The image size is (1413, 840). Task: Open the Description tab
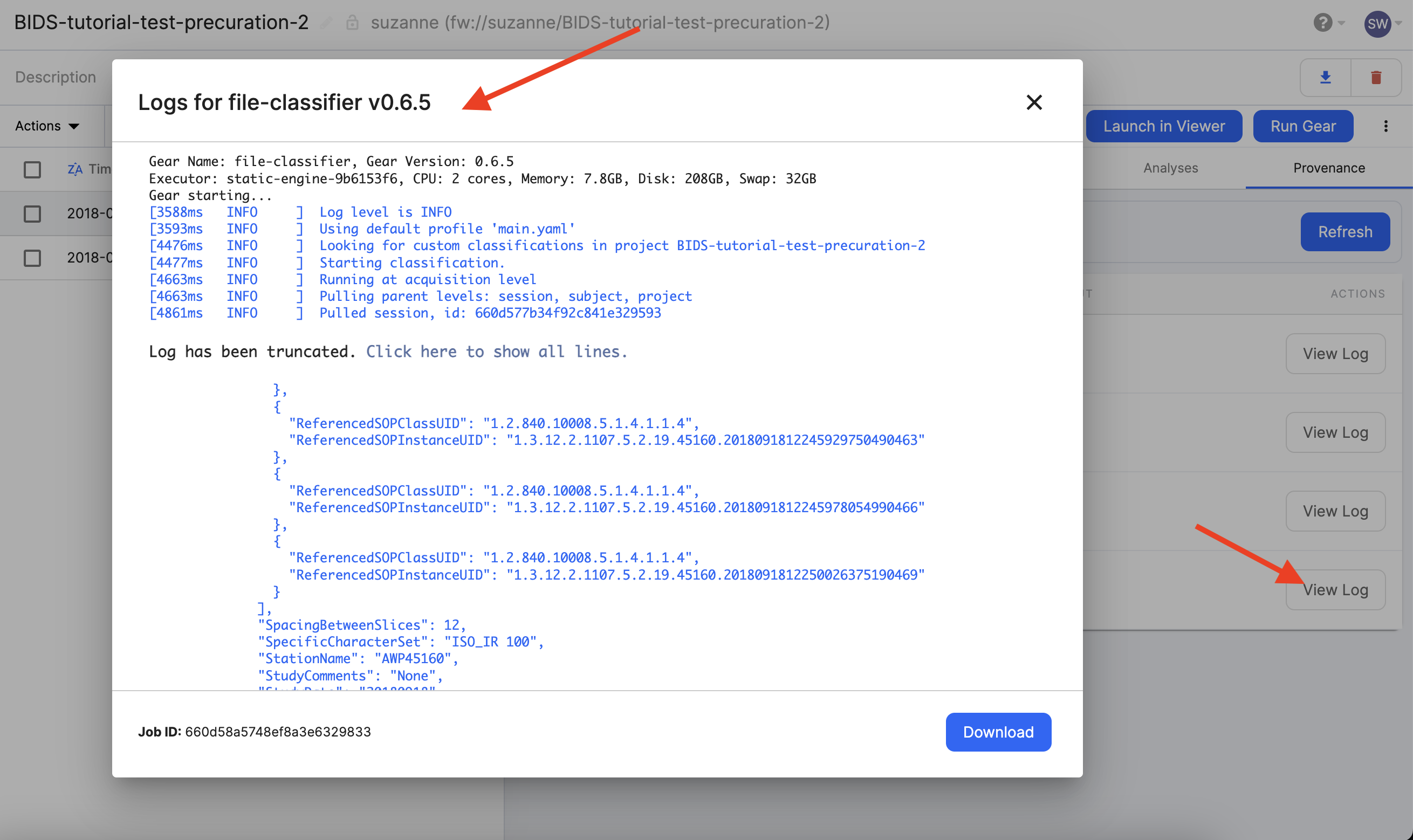[56, 77]
